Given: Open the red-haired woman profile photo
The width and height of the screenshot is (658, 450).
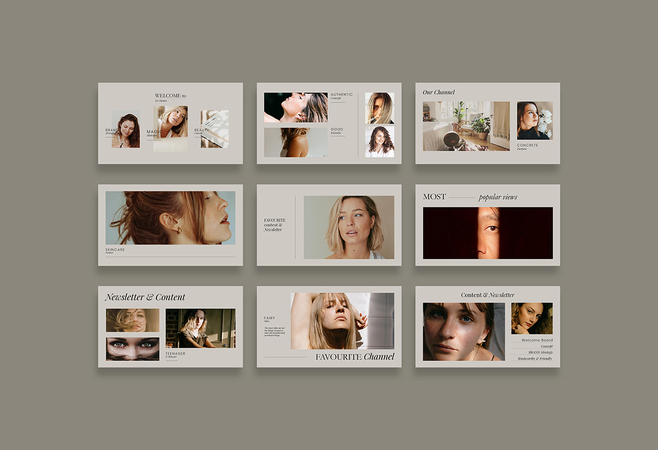Looking at the screenshot, I should [x=170, y=218].
